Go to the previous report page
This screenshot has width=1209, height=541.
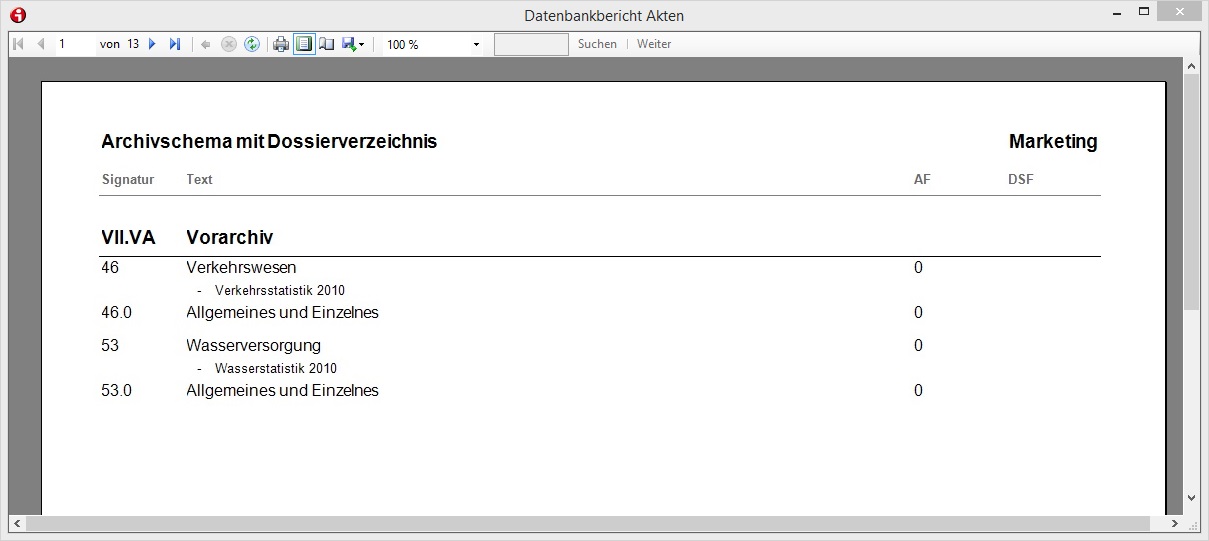coord(41,44)
